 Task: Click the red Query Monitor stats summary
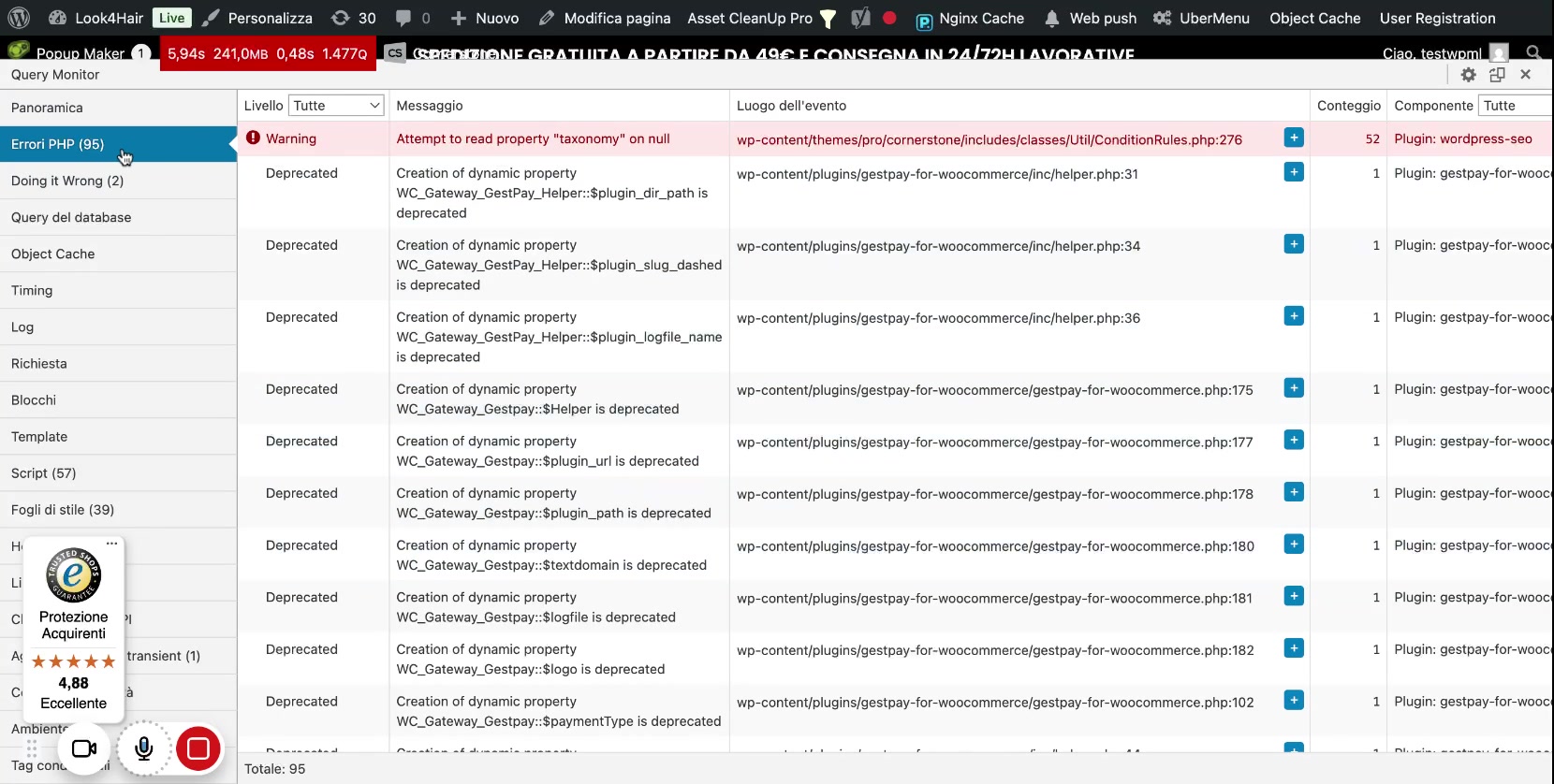268,53
